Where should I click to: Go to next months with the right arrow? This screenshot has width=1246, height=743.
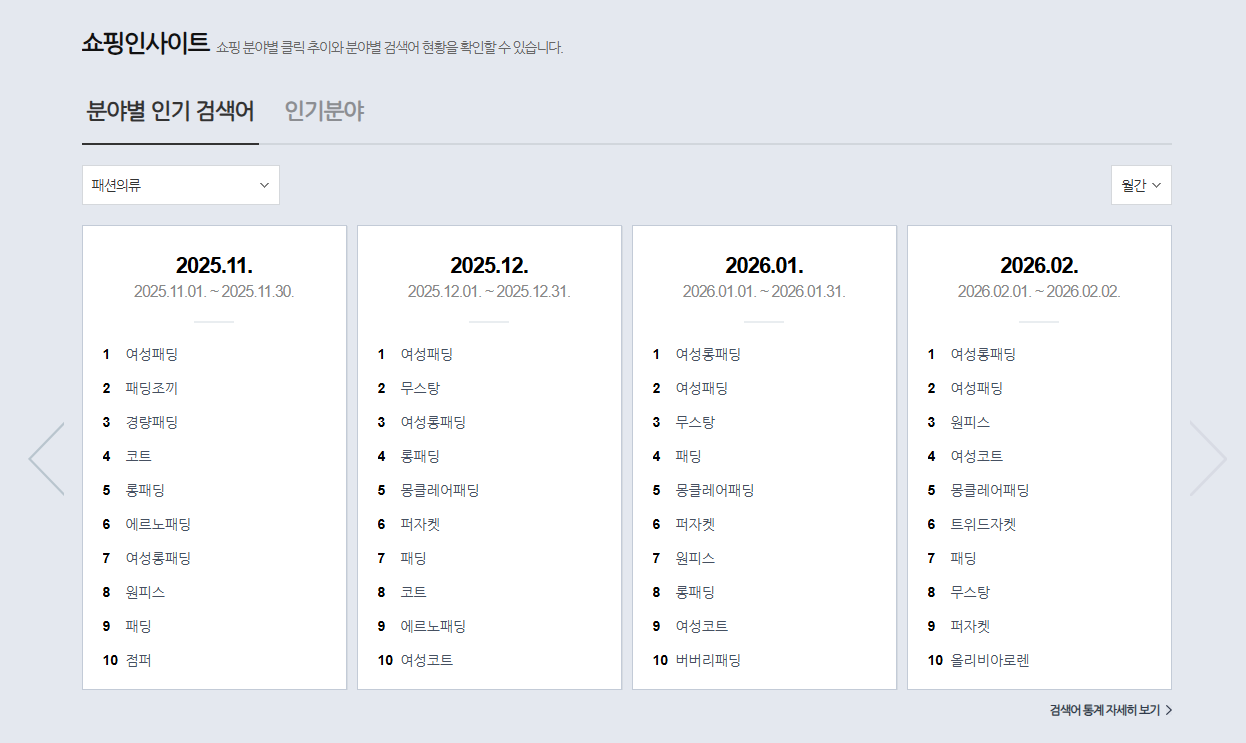(1208, 459)
